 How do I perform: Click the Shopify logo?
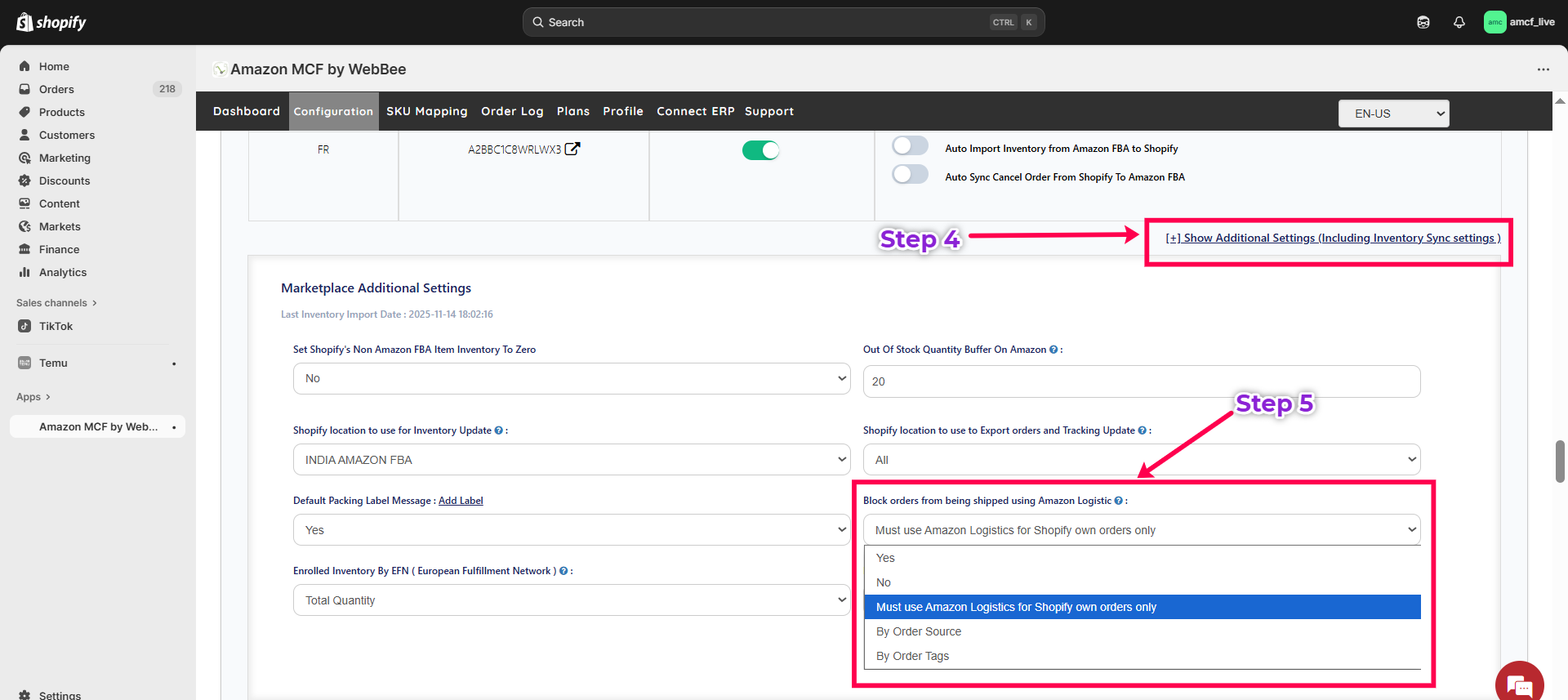pyautogui.click(x=51, y=22)
